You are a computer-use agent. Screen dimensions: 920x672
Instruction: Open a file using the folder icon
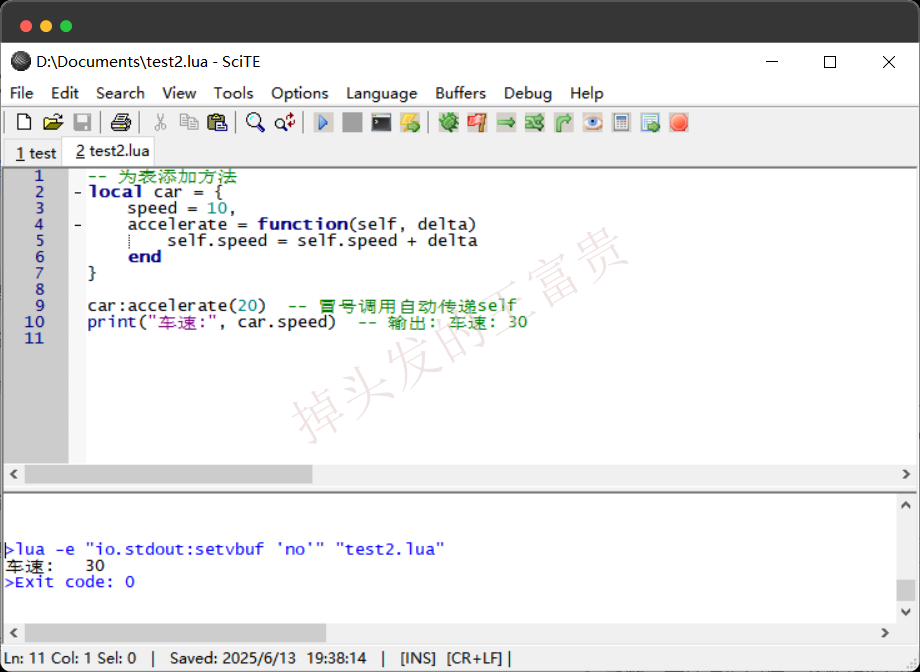pyautogui.click(x=53, y=123)
